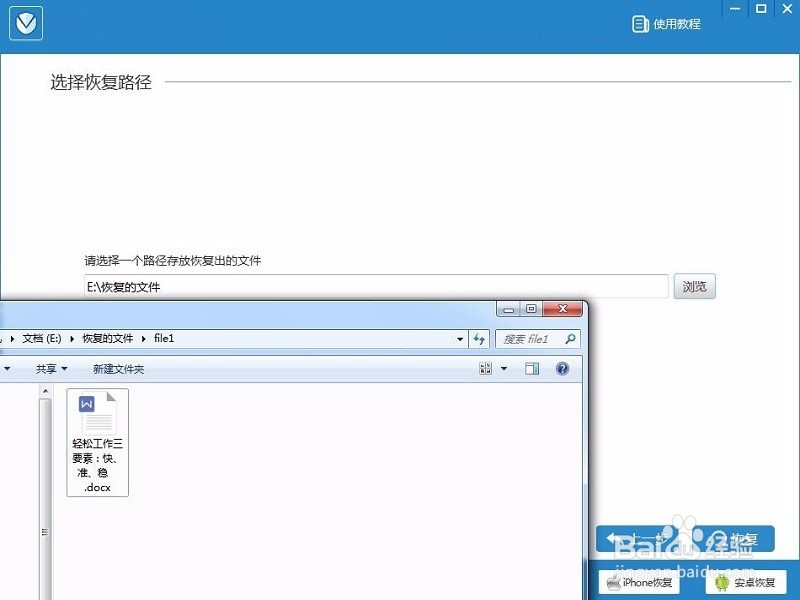Open the view options dropdown arrow
Screen dimensions: 800x600
coord(504,368)
